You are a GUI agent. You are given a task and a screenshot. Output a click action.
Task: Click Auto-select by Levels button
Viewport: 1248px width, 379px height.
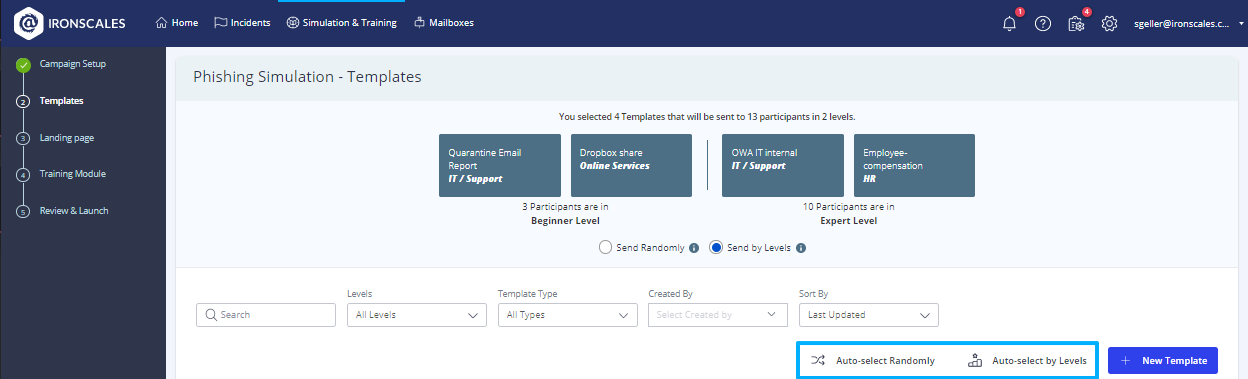(1027, 360)
